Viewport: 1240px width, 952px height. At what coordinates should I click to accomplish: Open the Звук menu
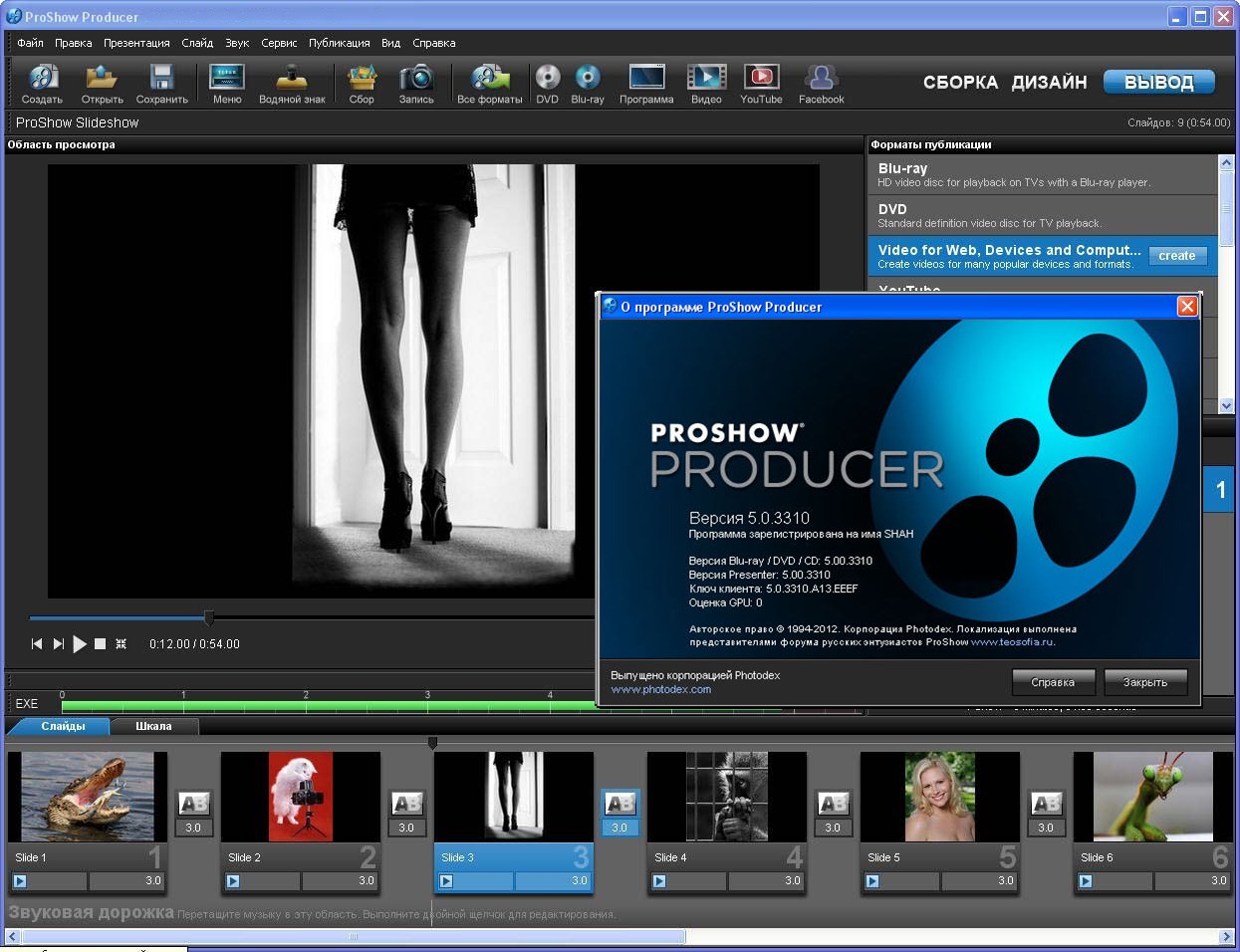tap(237, 43)
